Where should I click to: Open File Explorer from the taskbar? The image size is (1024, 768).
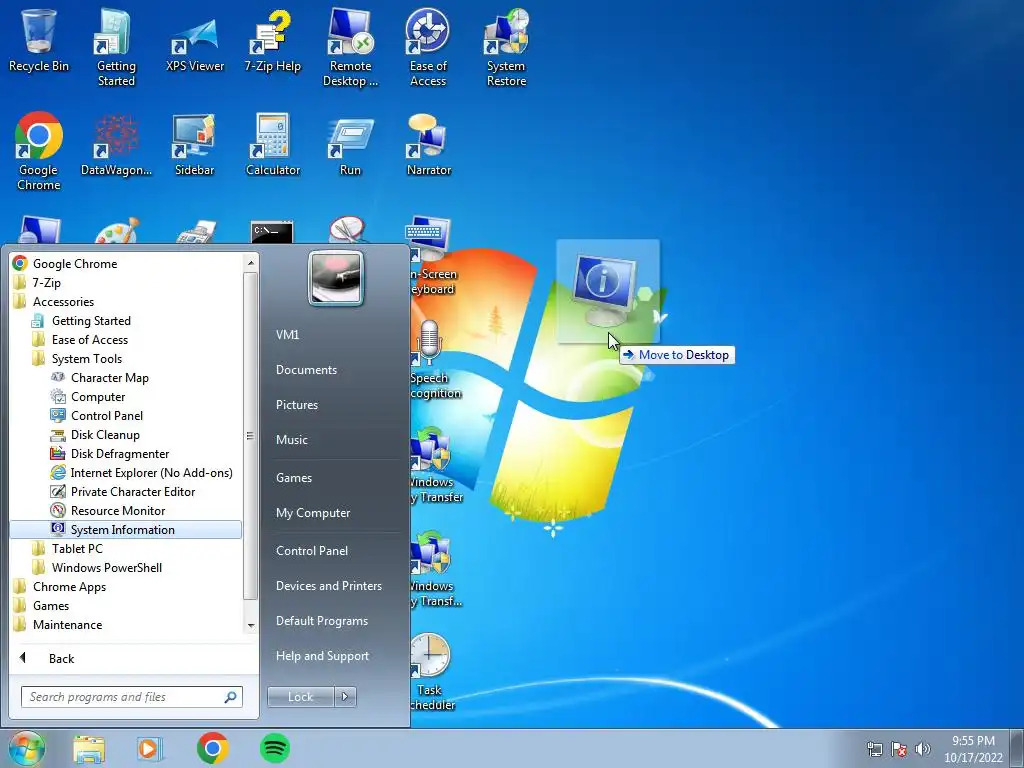[89, 749]
